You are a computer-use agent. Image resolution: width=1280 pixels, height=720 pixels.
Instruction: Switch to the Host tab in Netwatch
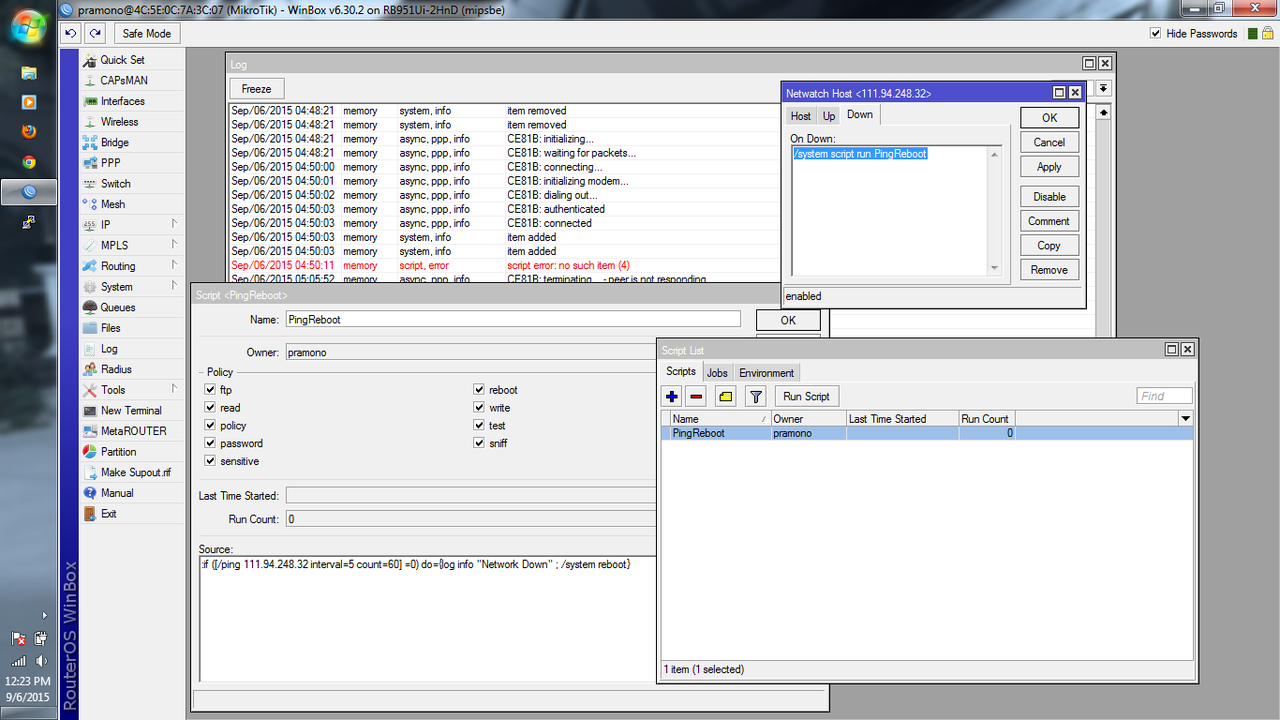pos(801,116)
